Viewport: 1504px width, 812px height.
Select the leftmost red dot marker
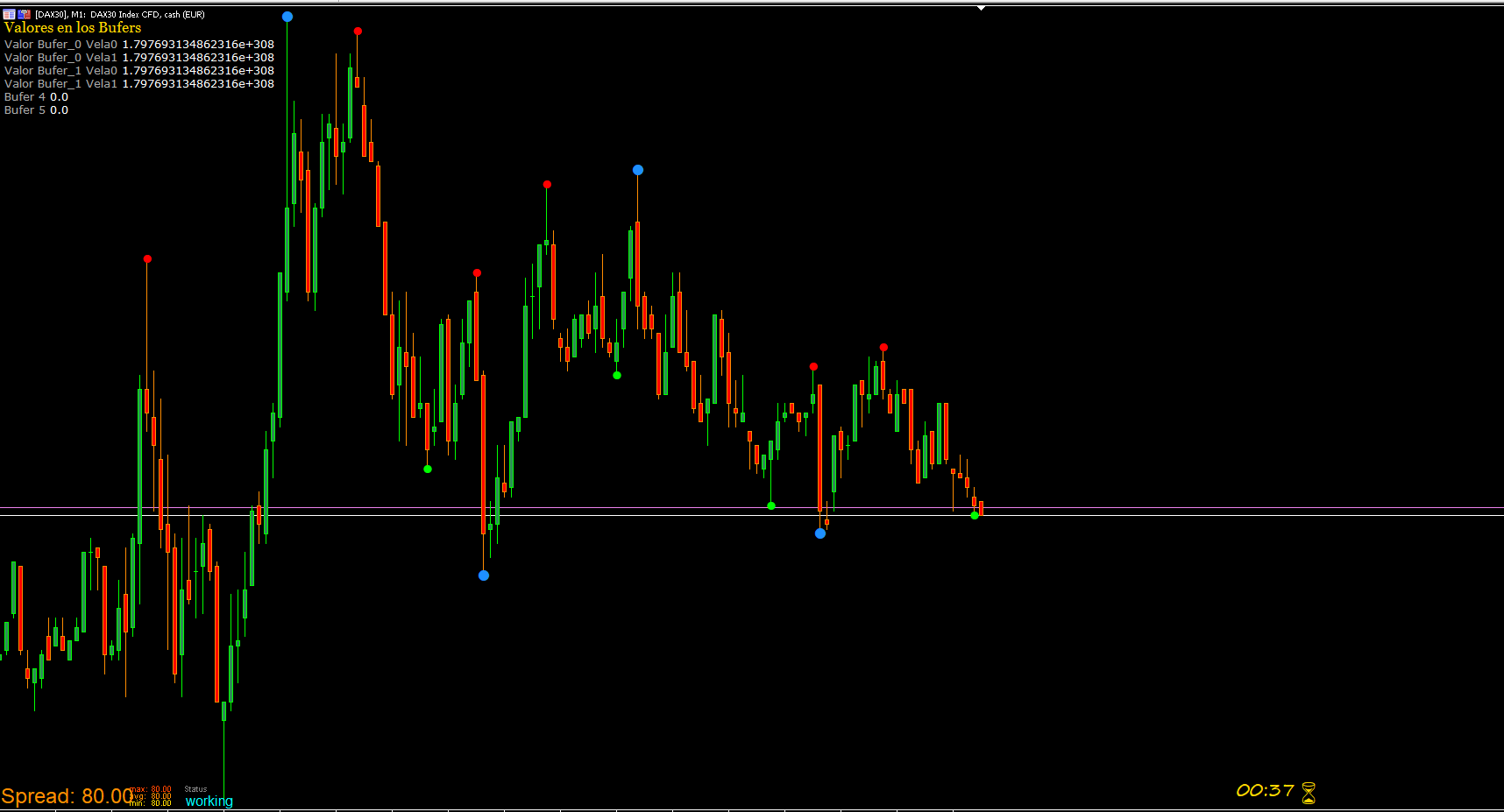pos(147,259)
